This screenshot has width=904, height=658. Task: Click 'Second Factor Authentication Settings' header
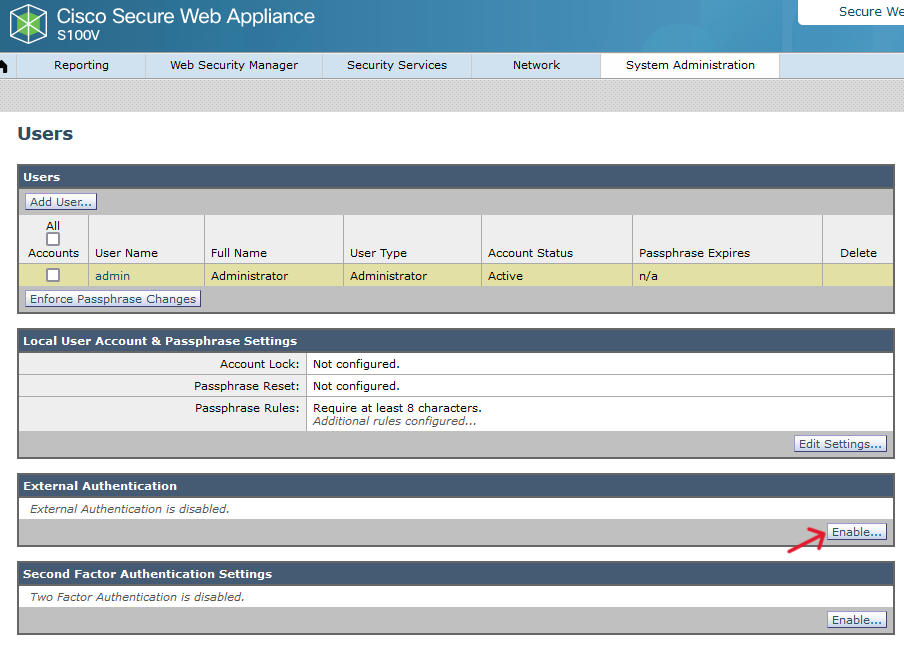(x=148, y=574)
